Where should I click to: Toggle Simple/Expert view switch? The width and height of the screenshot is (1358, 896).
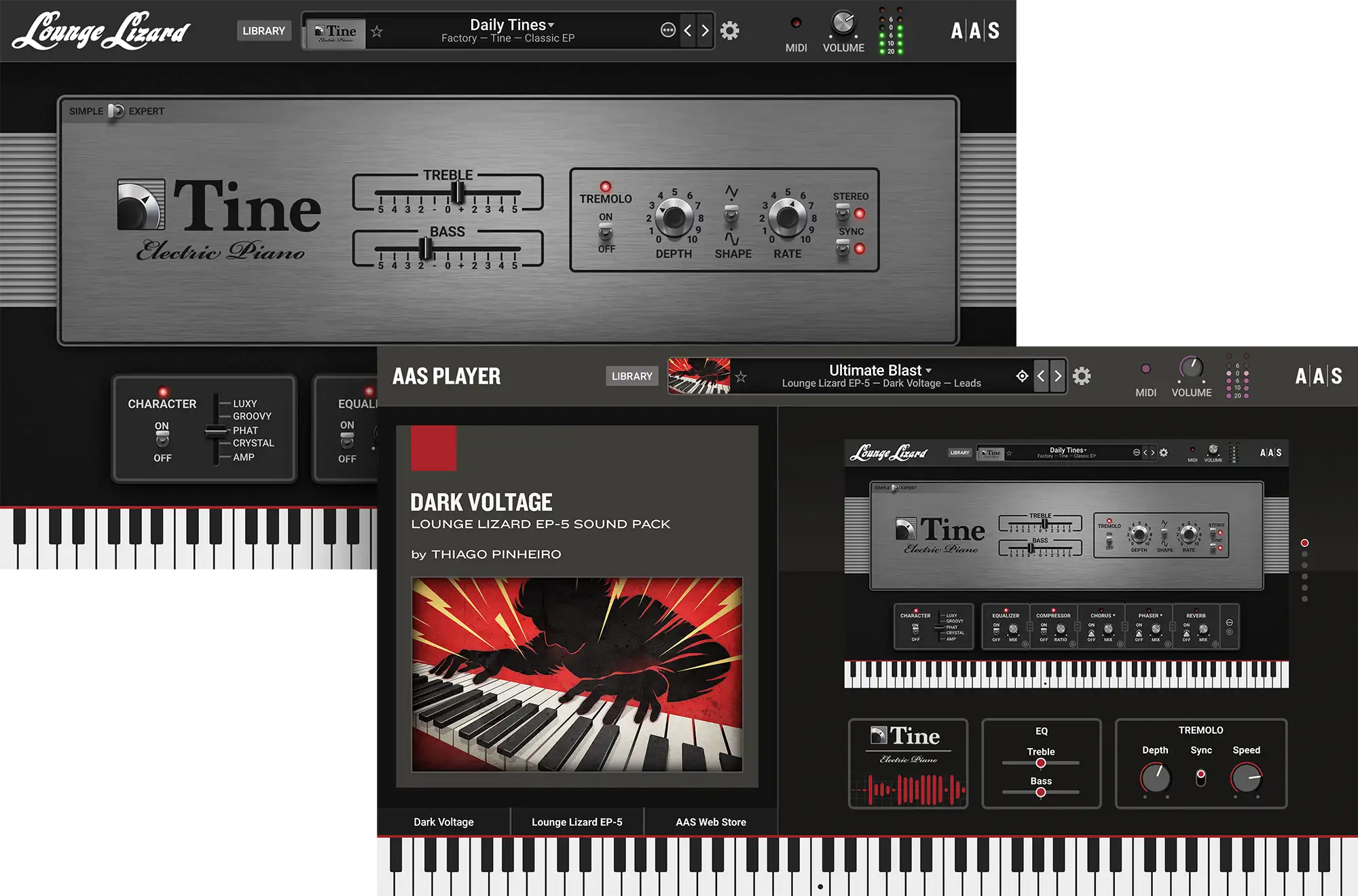coord(116,111)
